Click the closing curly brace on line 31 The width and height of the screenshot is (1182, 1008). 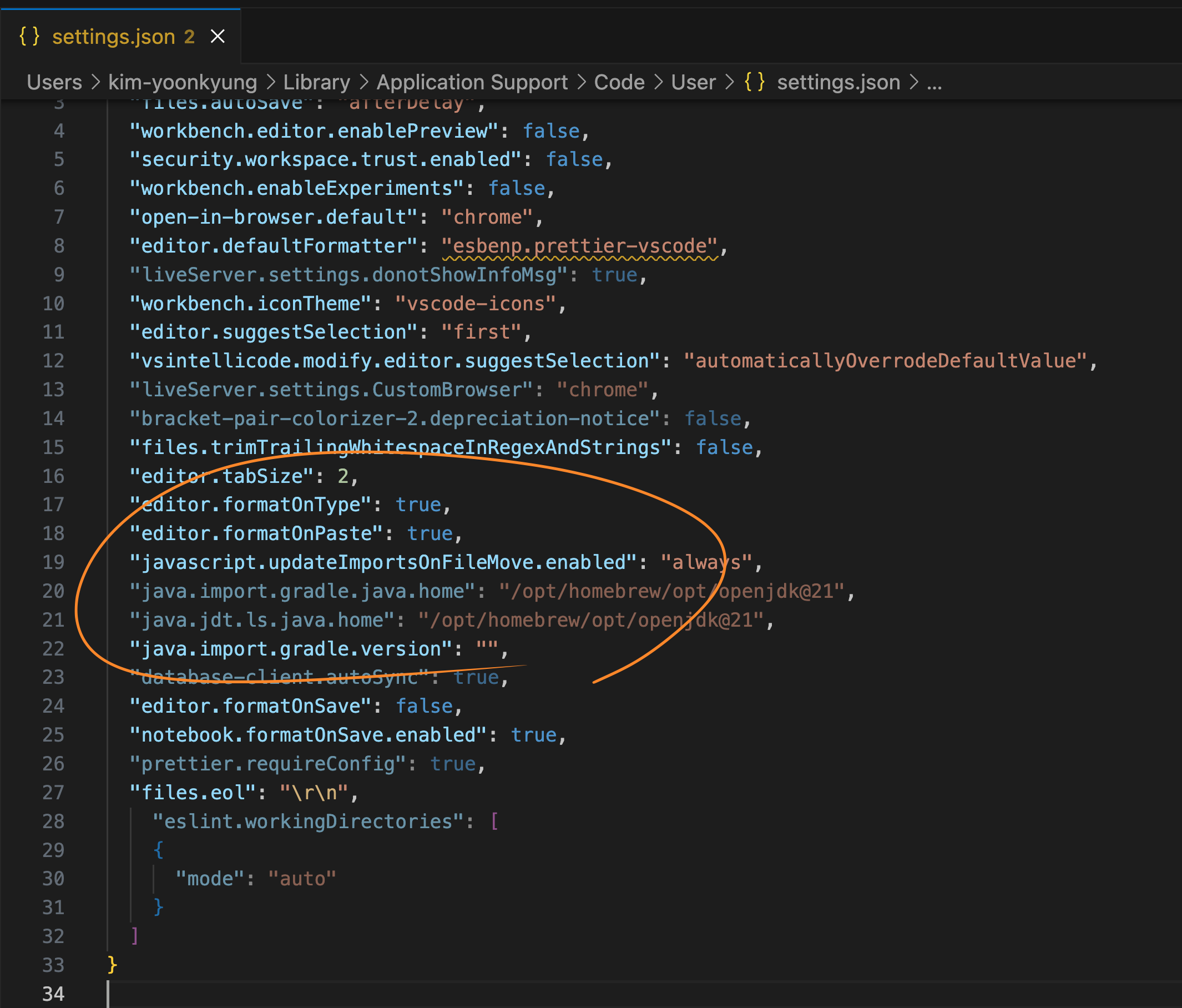(158, 908)
